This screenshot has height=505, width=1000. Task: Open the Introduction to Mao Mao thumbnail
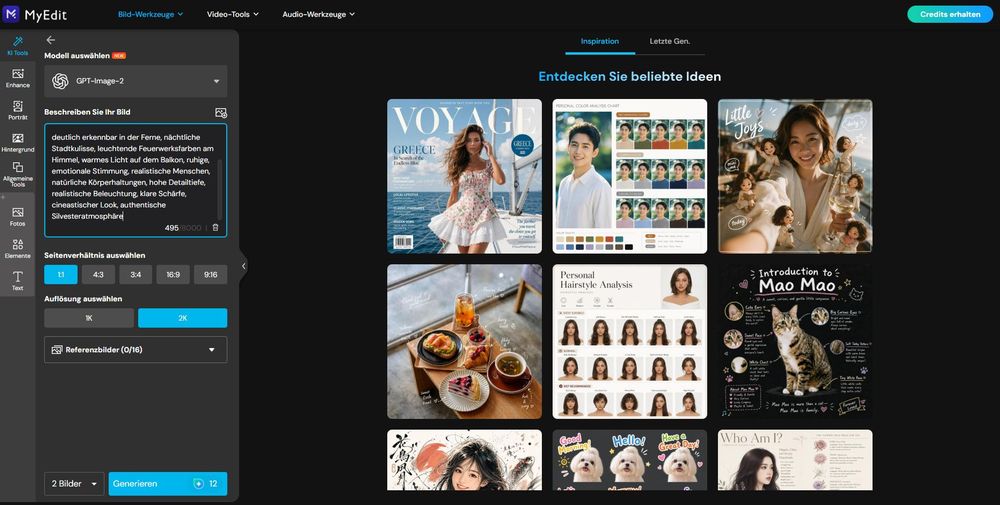pyautogui.click(x=795, y=342)
